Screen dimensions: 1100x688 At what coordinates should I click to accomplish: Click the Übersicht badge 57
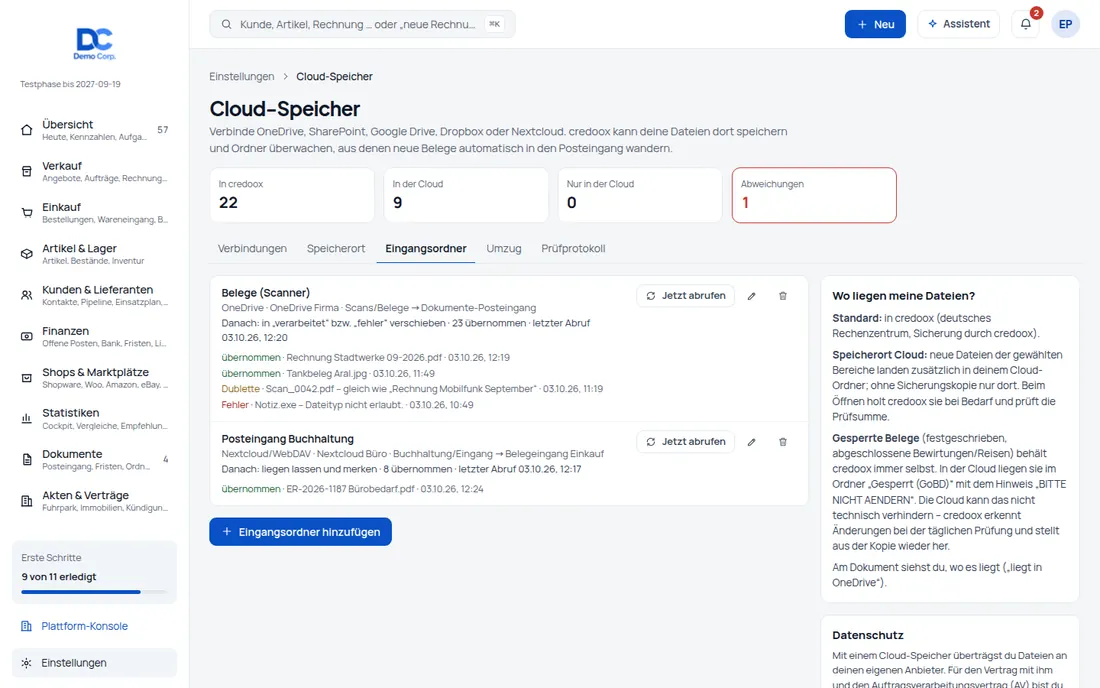163,130
